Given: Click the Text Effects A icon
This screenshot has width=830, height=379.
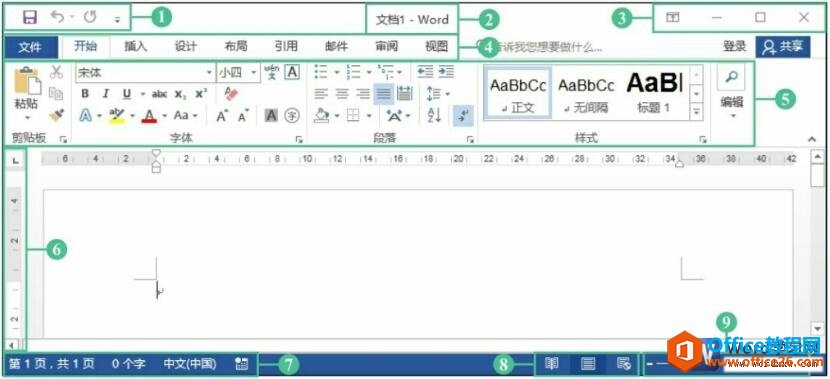Looking at the screenshot, I should [86, 115].
